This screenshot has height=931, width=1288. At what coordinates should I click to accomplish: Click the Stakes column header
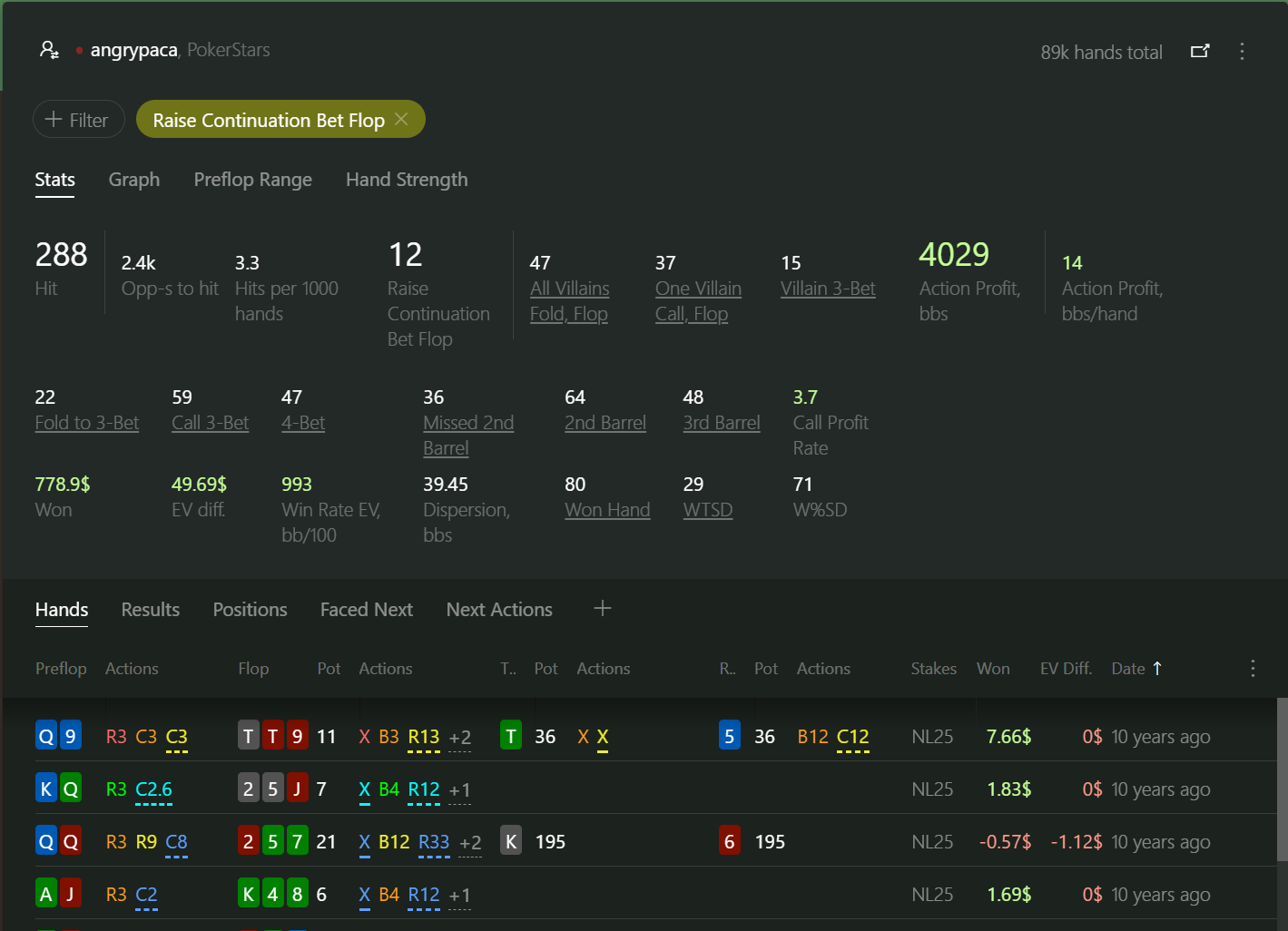pyautogui.click(x=934, y=669)
